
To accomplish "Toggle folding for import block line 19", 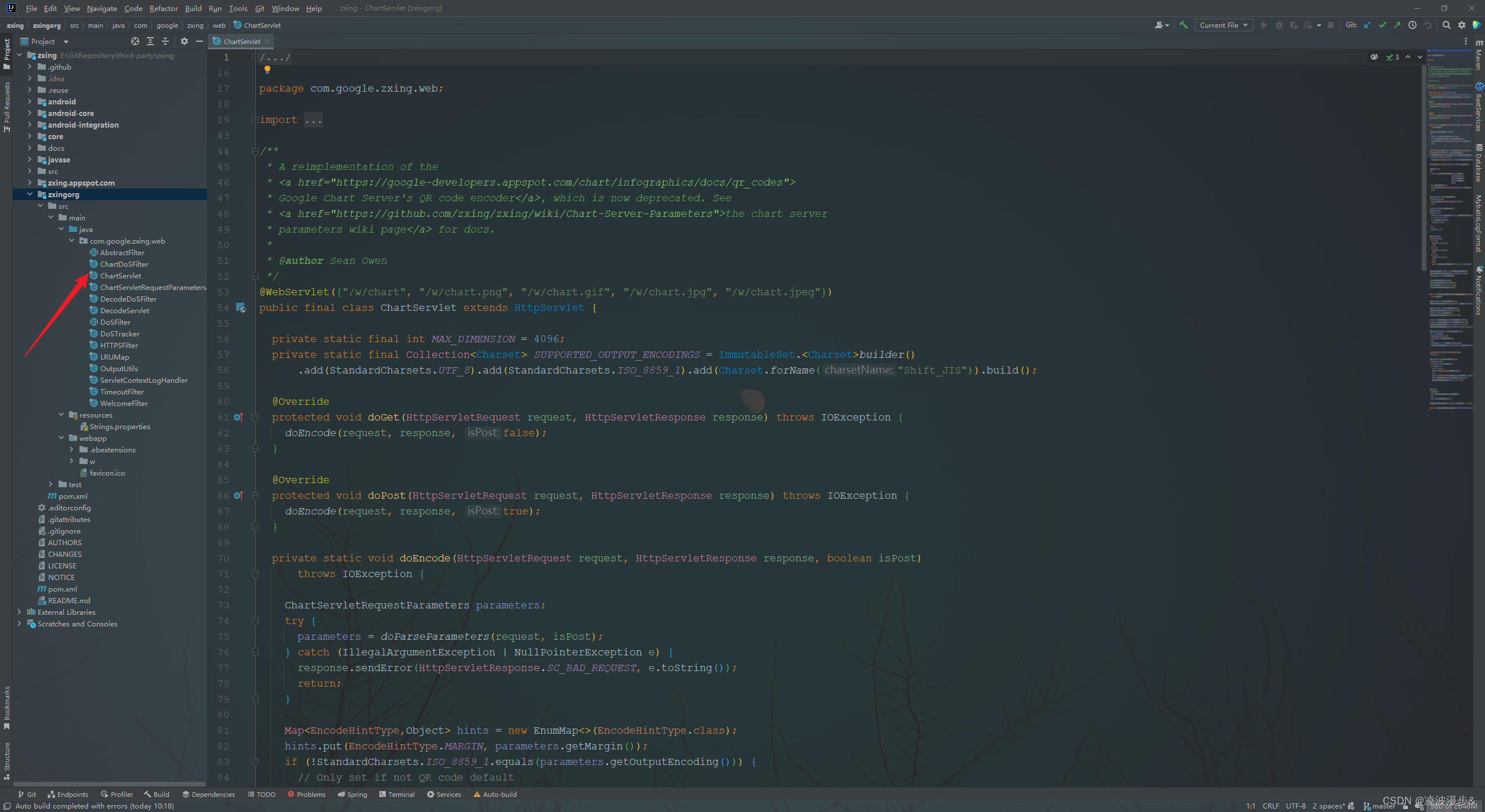I will (x=255, y=119).
